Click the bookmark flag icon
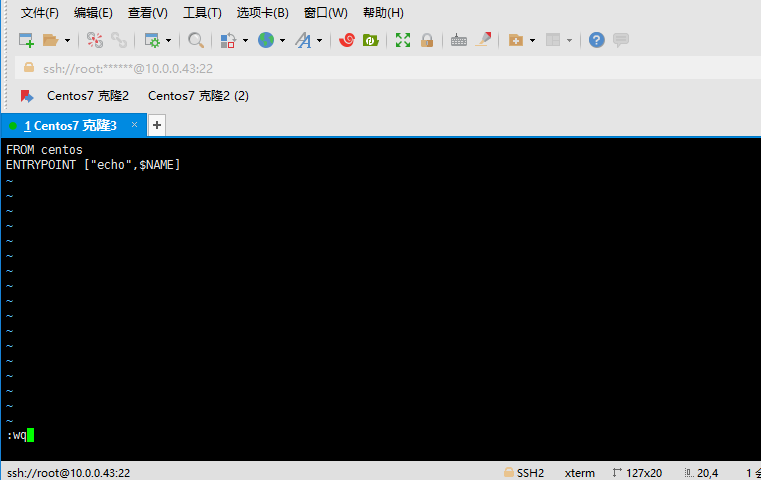Viewport: 761px width, 480px height. 27,96
